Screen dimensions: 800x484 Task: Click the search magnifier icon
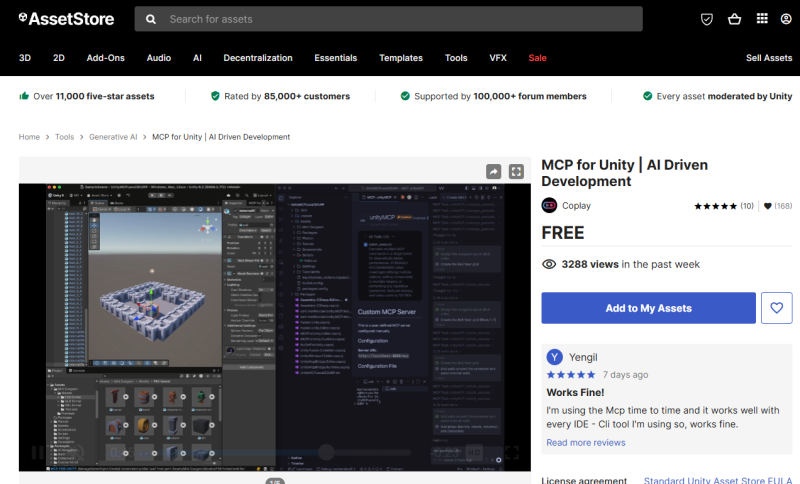pyautogui.click(x=151, y=19)
